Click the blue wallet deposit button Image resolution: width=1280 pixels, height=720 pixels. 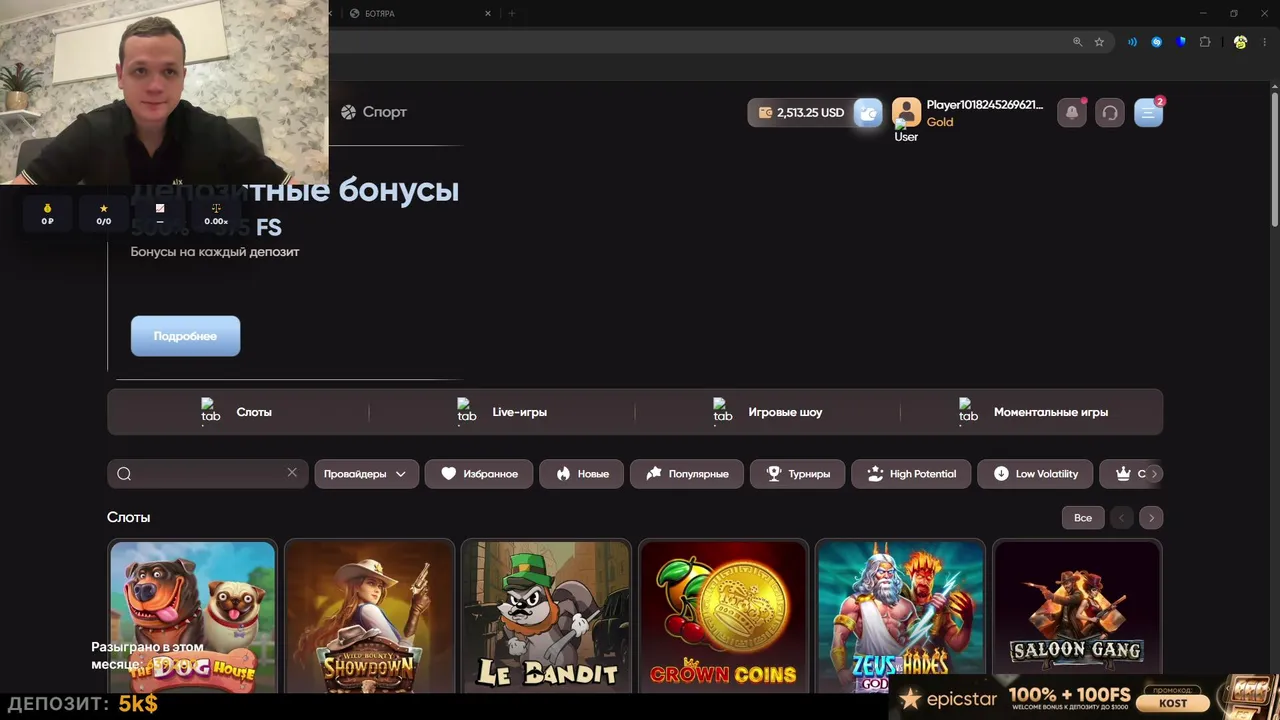[868, 113]
